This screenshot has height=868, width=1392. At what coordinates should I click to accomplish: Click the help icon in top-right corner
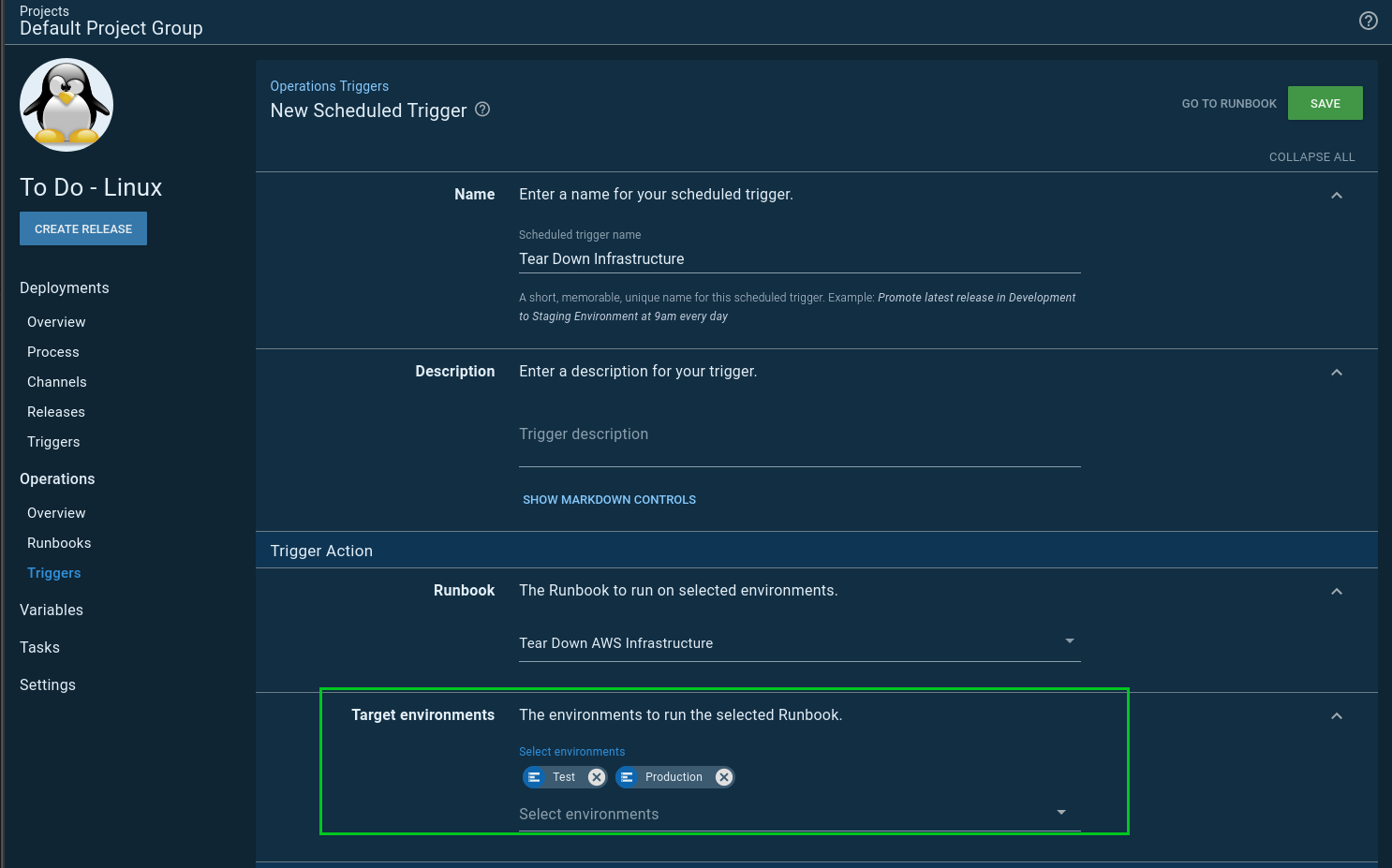point(1368,21)
